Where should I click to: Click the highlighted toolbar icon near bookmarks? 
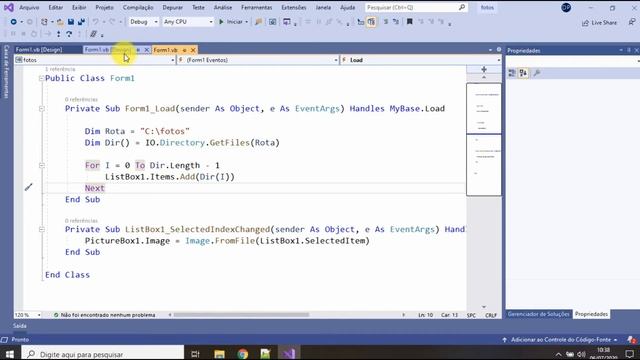371,22
